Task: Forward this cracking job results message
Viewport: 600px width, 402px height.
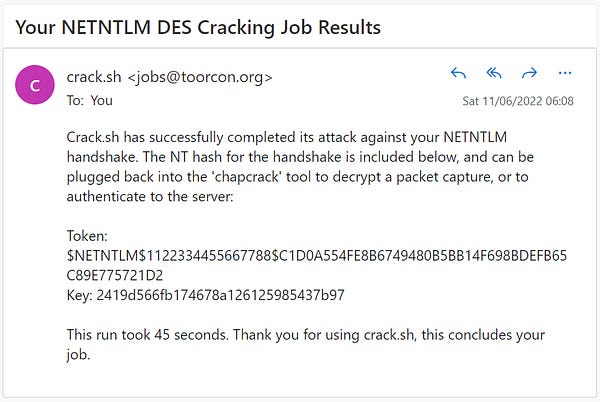Action: [x=529, y=73]
